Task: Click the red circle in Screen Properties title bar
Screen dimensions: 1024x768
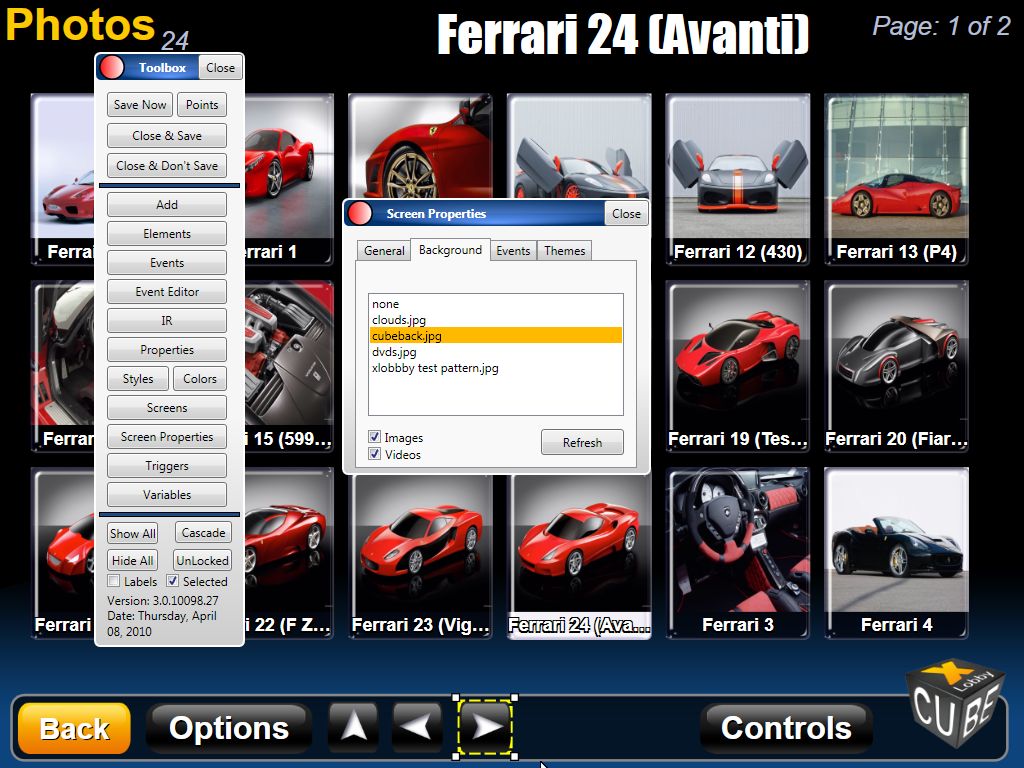Action: tap(359, 214)
